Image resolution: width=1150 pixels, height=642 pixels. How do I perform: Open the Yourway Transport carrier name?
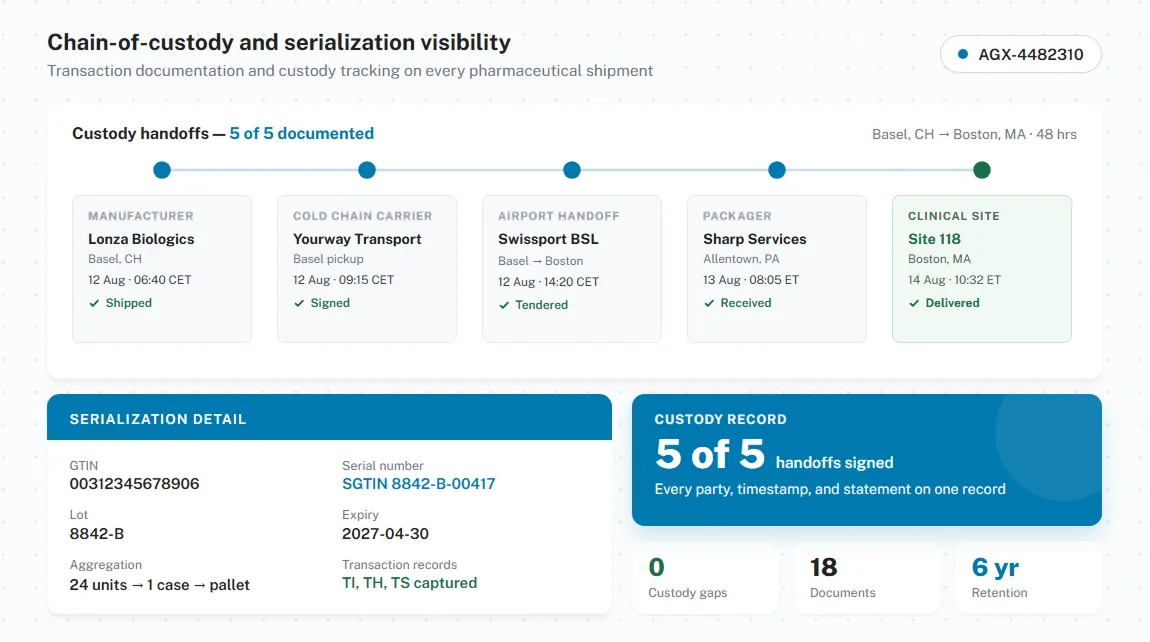point(357,239)
